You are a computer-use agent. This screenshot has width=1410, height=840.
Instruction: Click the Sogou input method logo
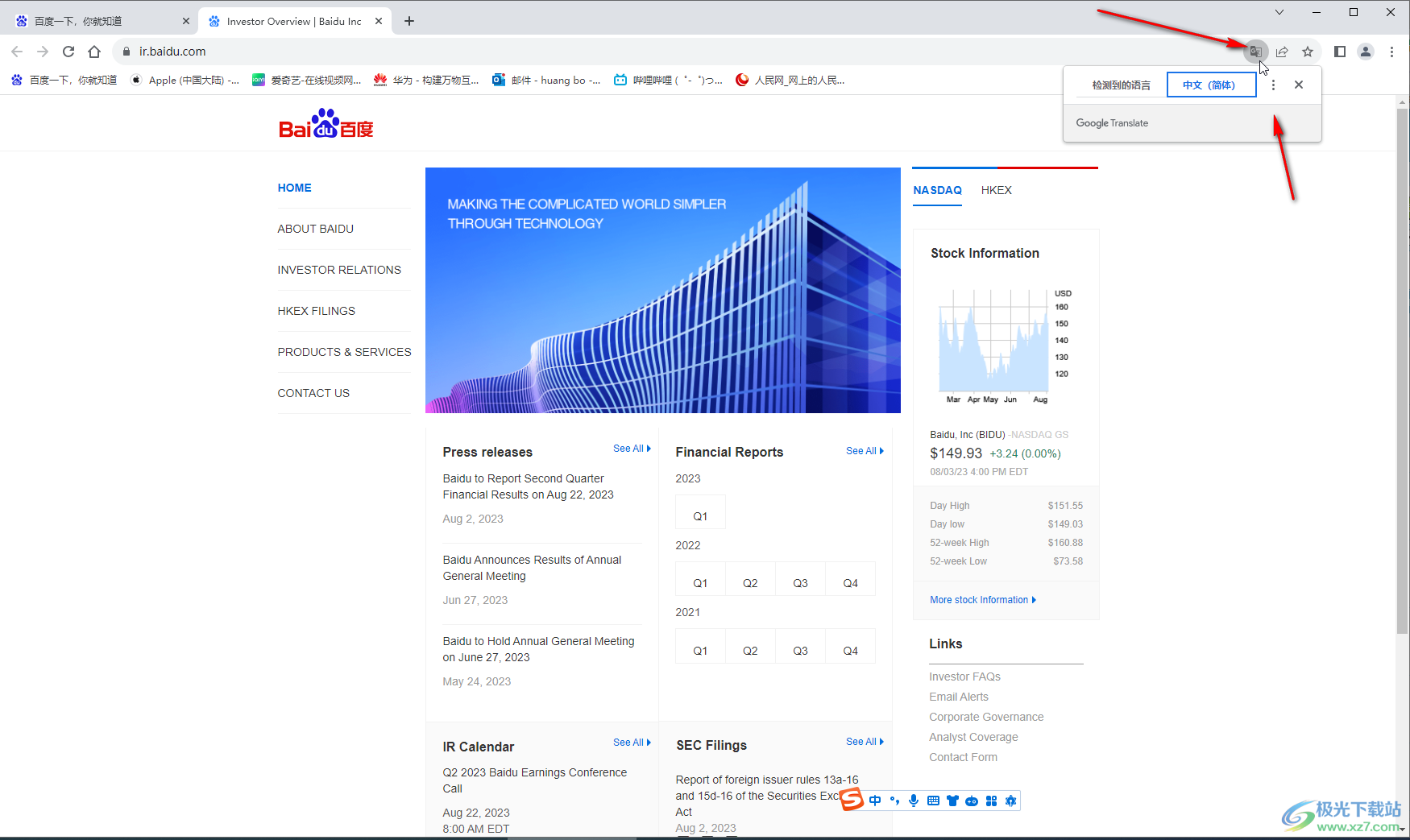(852, 800)
